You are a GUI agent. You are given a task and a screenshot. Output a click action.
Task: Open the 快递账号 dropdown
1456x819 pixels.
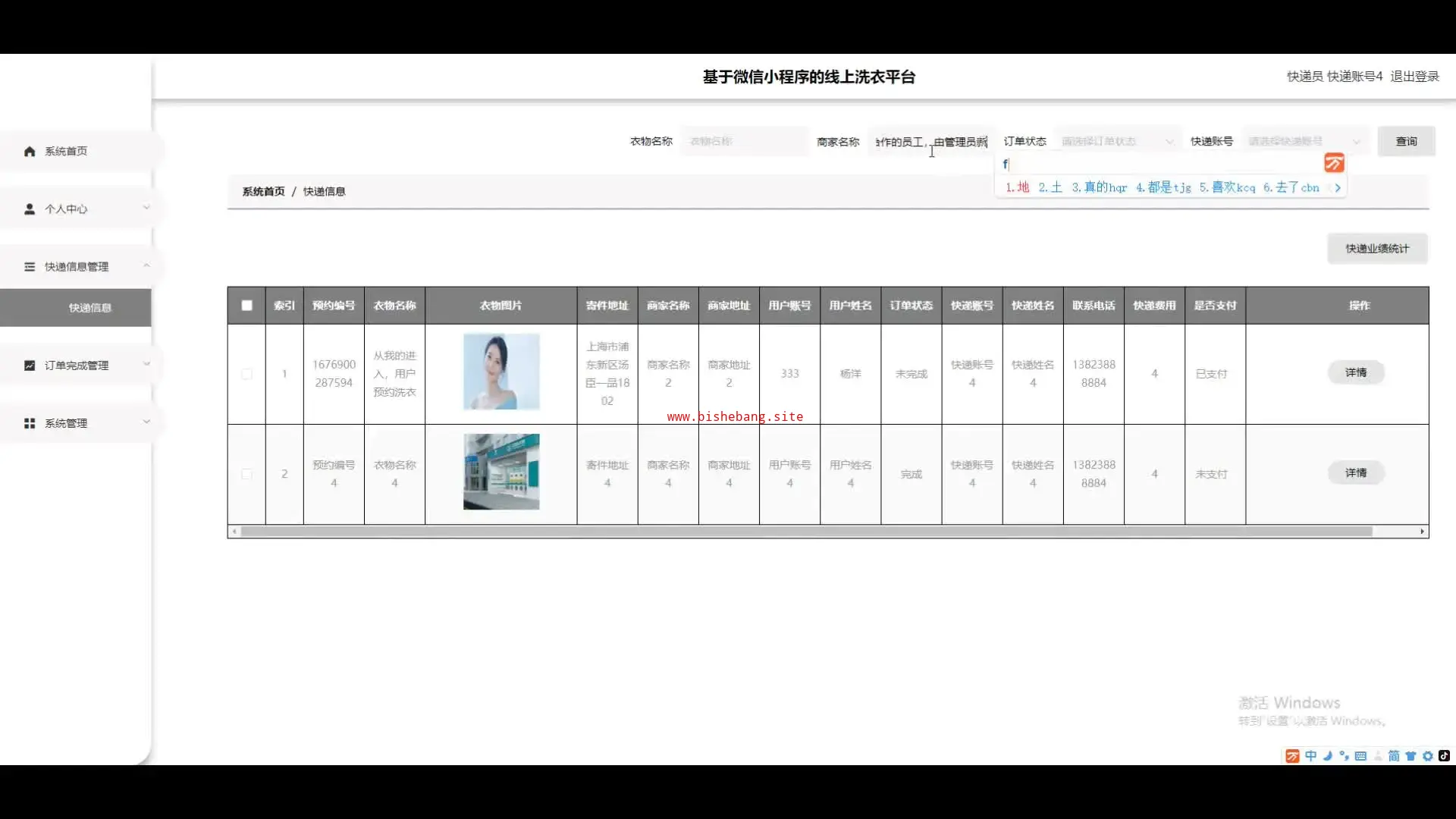click(1304, 142)
